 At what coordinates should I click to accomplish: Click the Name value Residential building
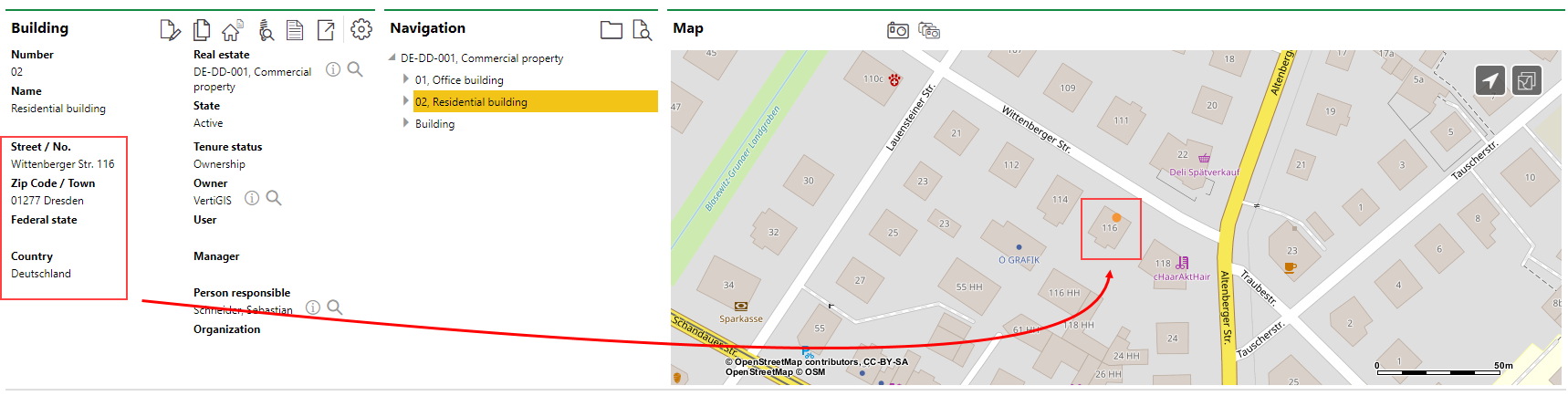58,109
